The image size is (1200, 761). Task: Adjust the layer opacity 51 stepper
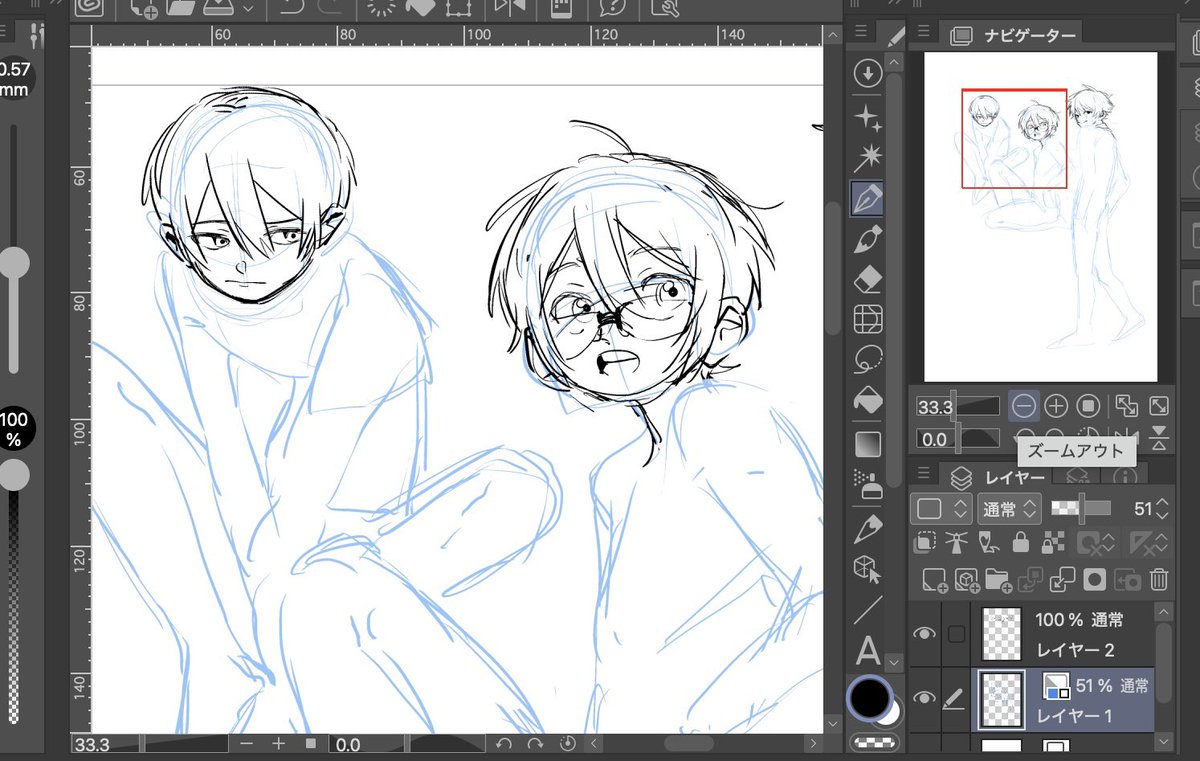(1161, 509)
